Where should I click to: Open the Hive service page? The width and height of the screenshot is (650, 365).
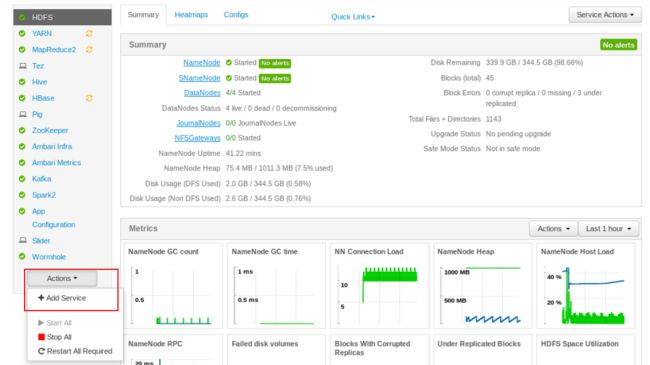coord(39,82)
